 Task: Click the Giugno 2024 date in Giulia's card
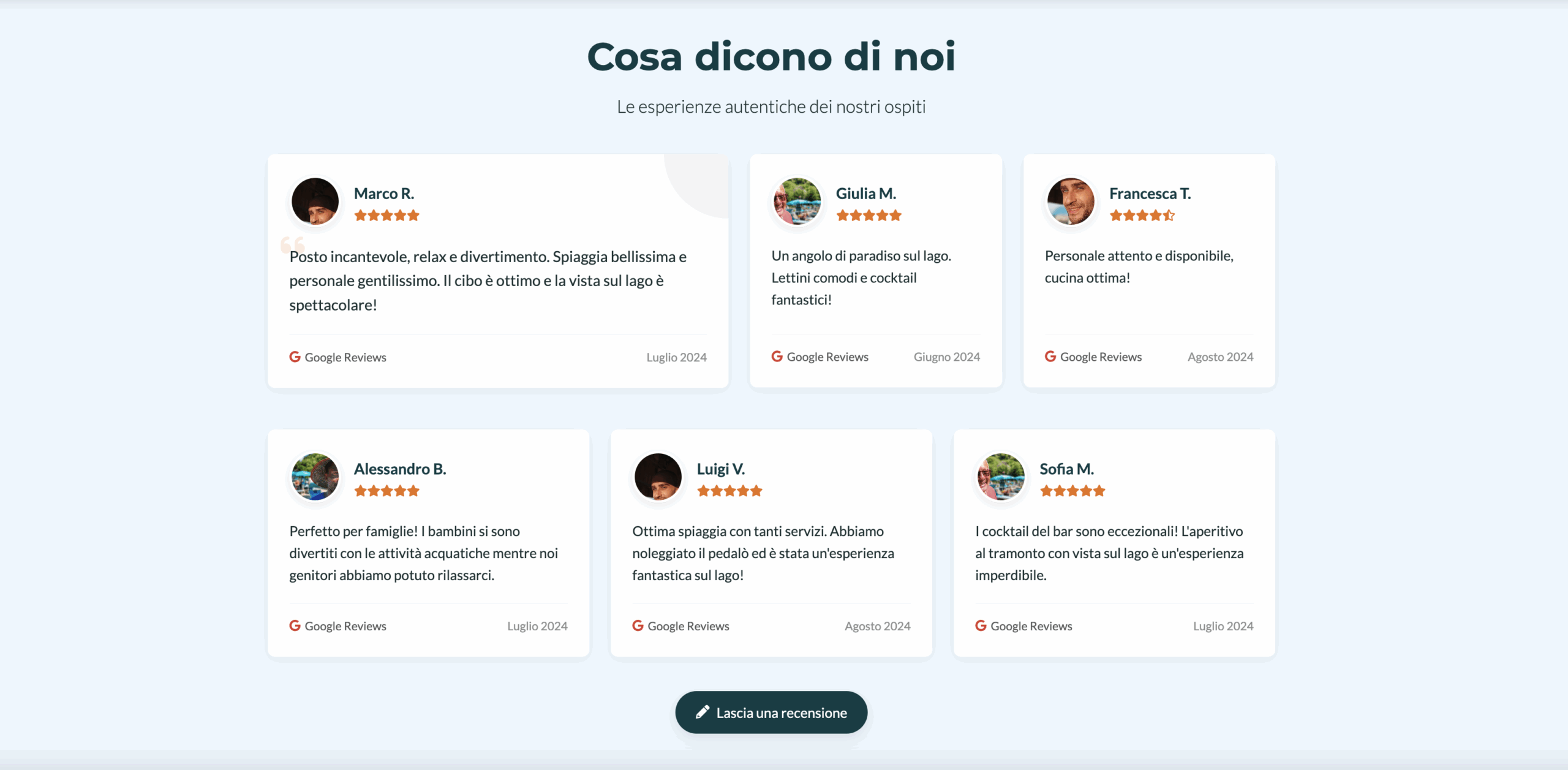tap(946, 357)
